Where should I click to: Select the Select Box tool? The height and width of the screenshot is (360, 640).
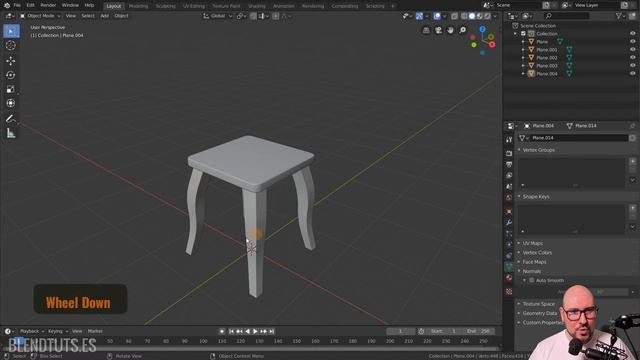click(11, 31)
